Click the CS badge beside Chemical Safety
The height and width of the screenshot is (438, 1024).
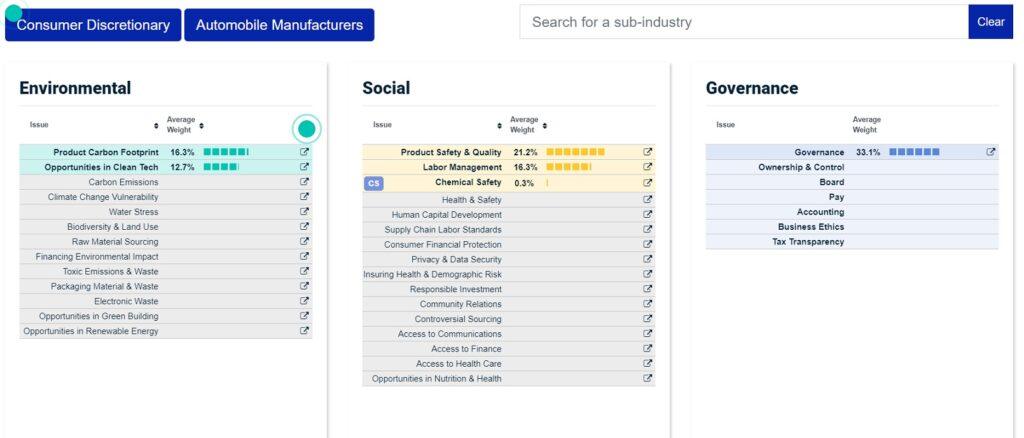[x=373, y=183]
